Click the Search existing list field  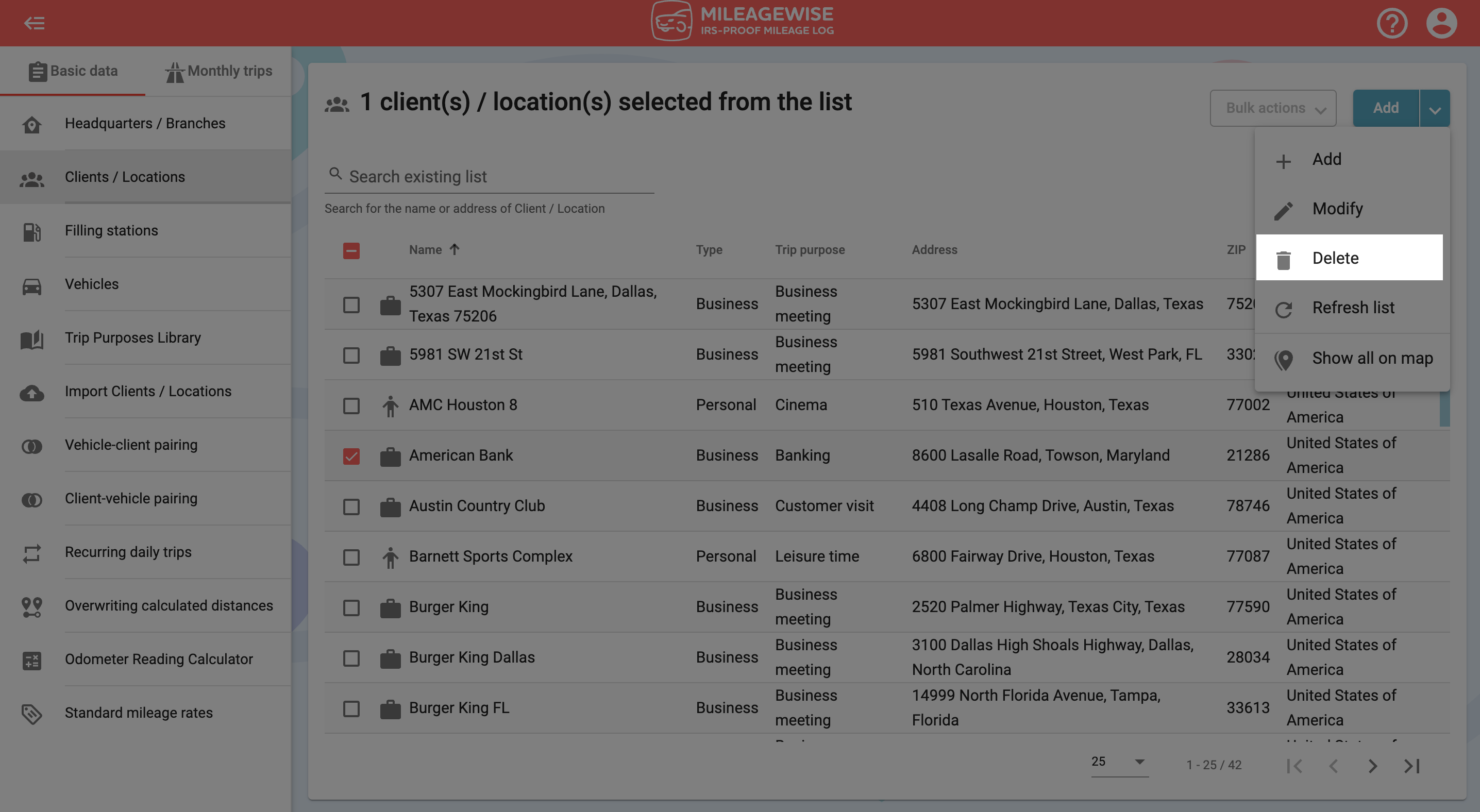489,177
